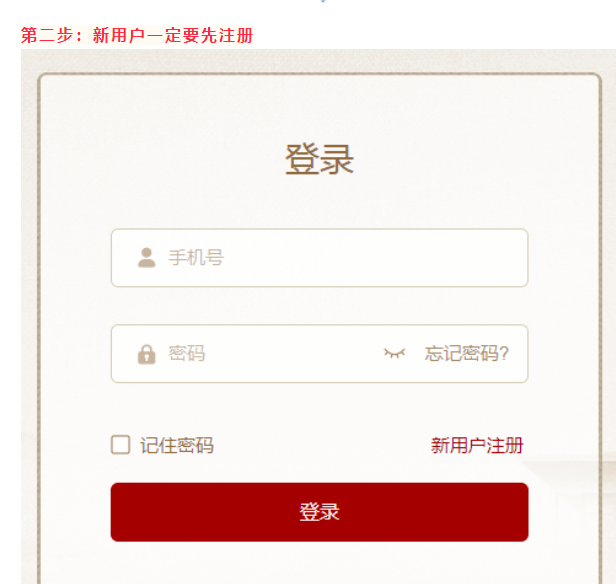Click the 手机号 placeholder text
Viewport: 616px width, 584px height.
196,258
